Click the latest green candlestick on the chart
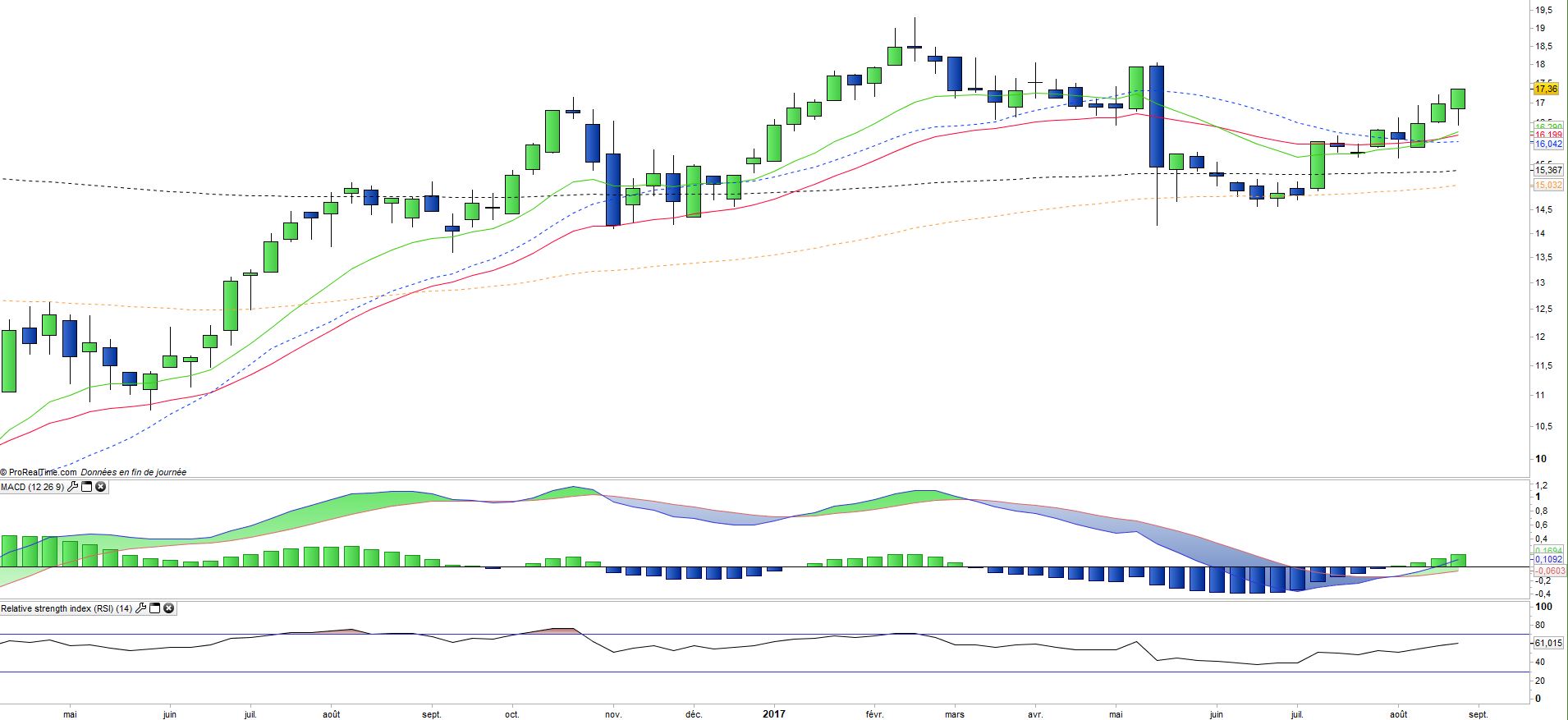Screen dimensions: 1568x720 [1457, 99]
